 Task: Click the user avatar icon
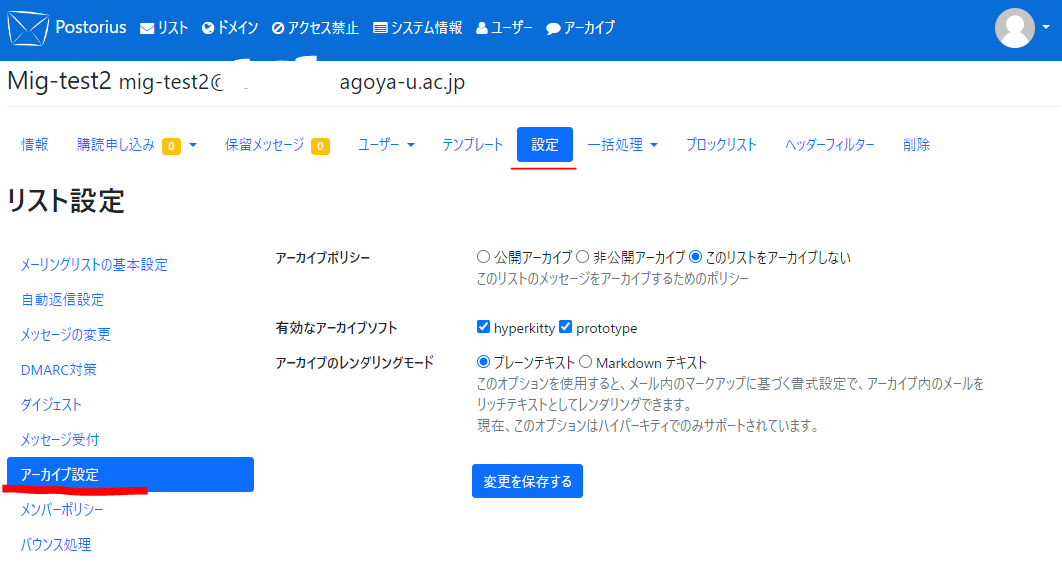(x=1014, y=28)
